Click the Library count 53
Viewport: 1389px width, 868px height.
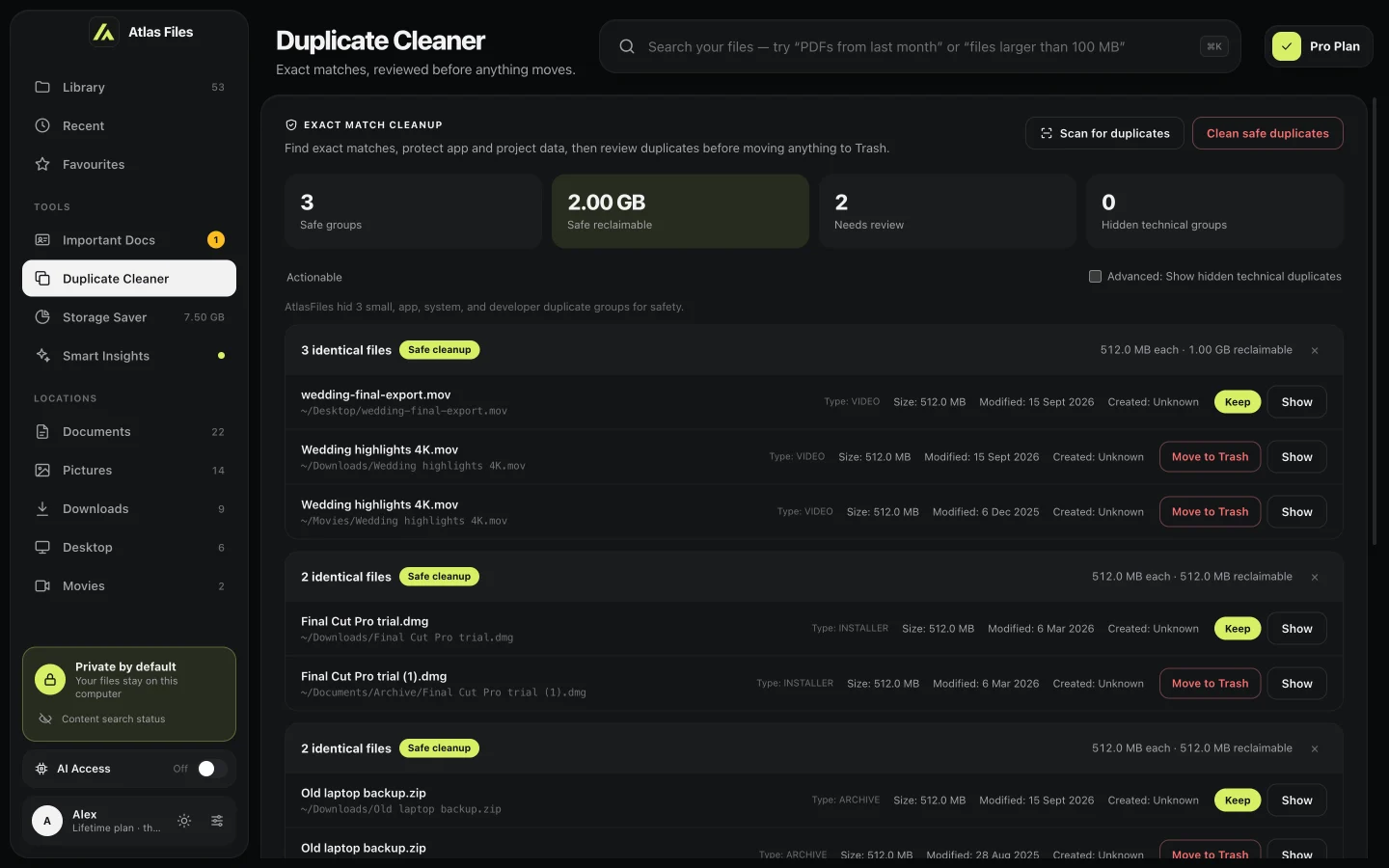[218, 88]
